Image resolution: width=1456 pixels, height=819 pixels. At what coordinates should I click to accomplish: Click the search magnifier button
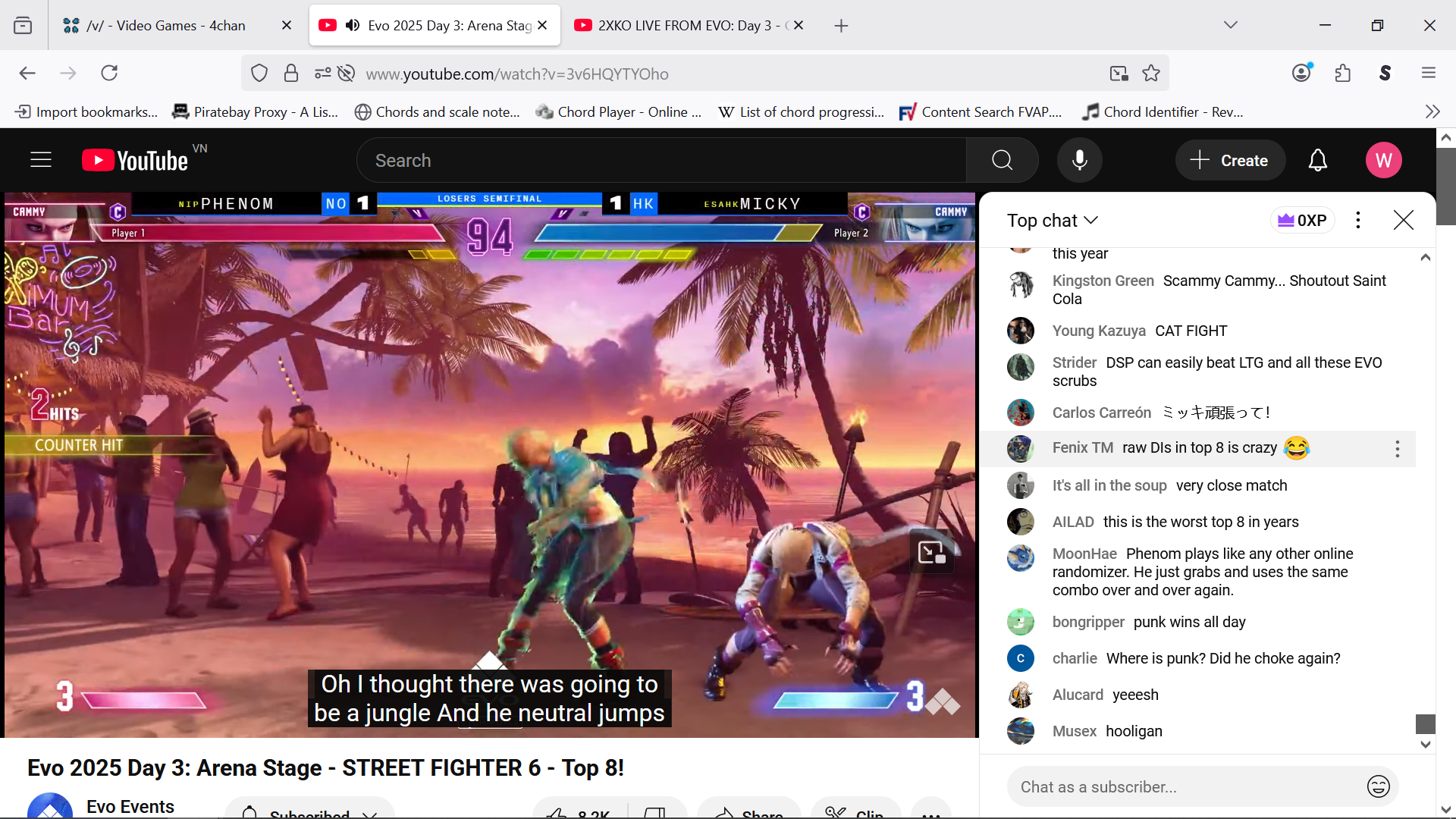(1002, 160)
